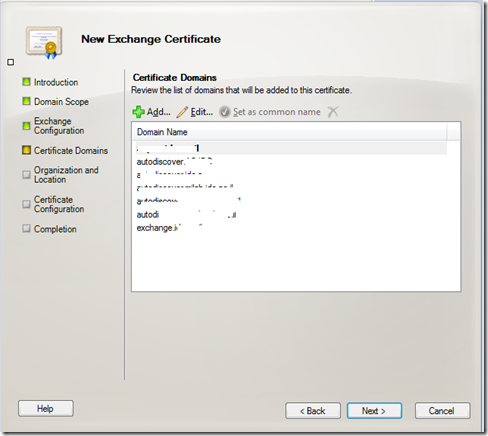Screen dimensions: 488x436
Task: Go to Introduction wizard step
Action: point(56,82)
